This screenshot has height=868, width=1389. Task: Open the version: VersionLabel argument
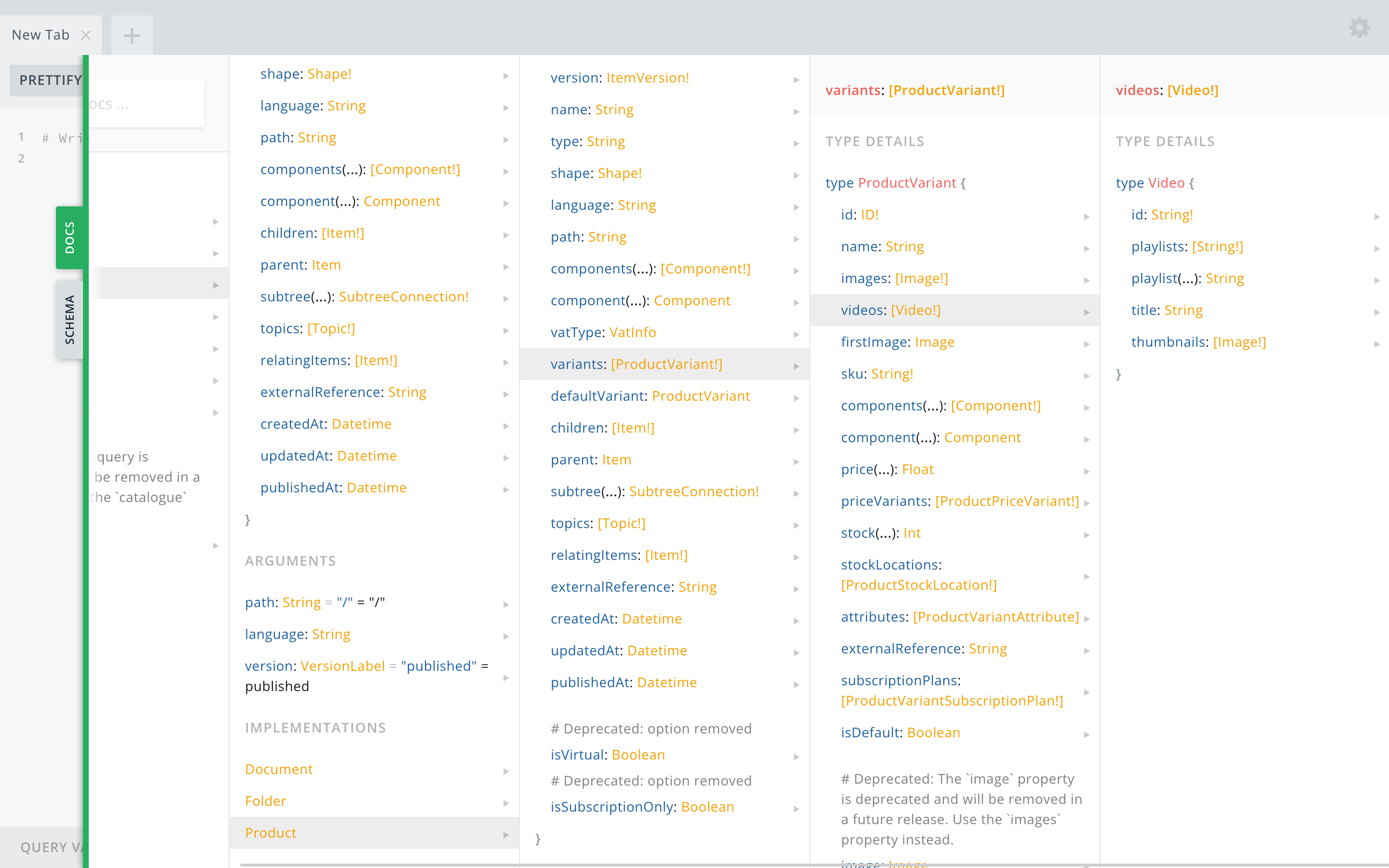pos(374,676)
